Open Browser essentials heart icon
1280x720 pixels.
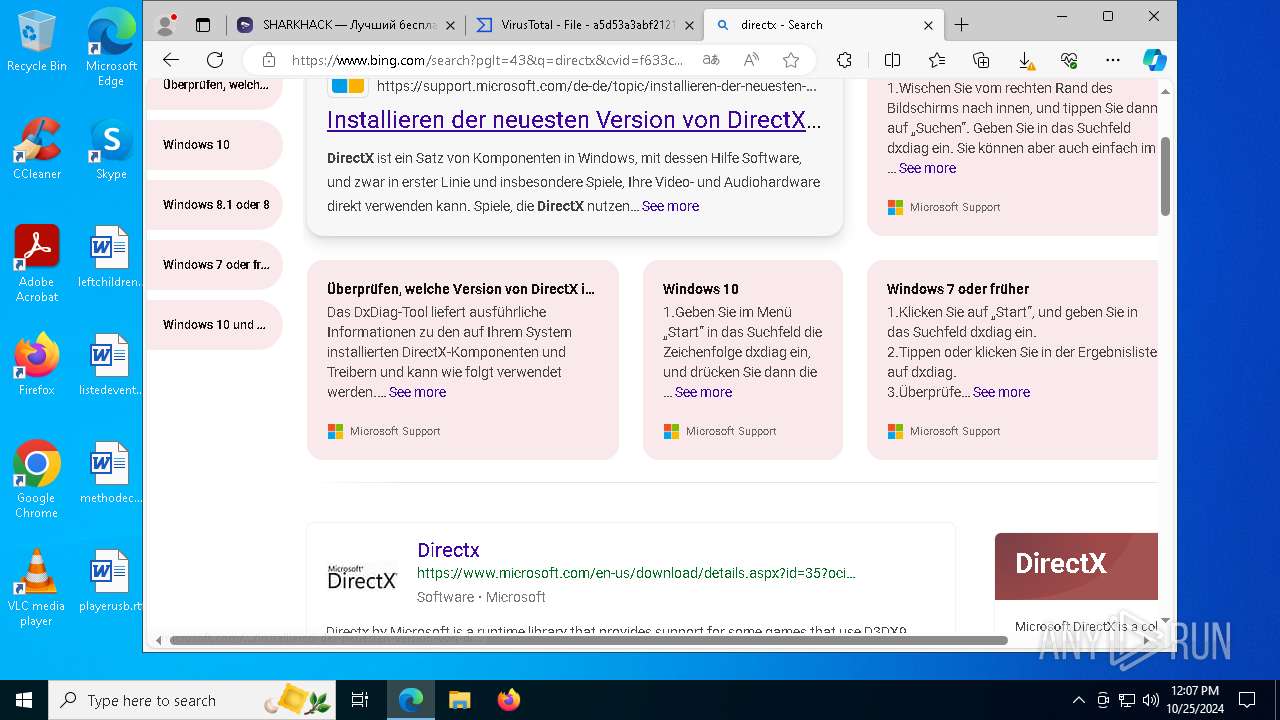[1069, 60]
